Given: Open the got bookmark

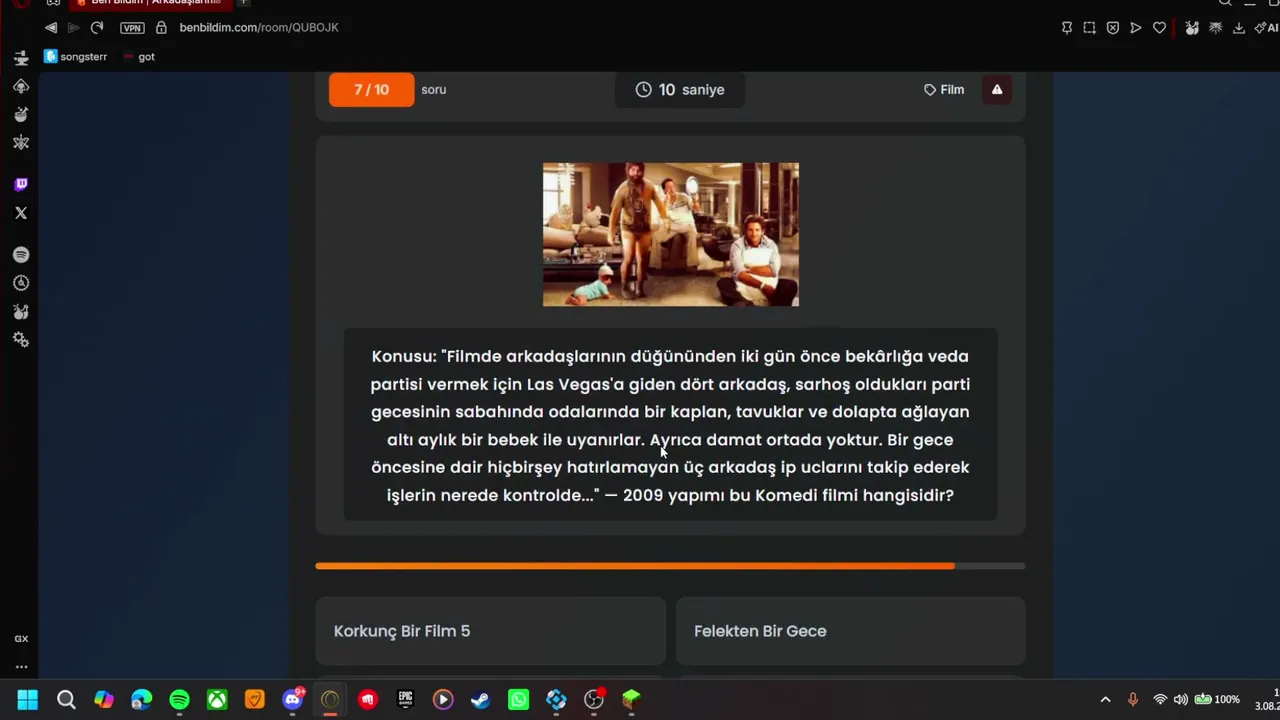Looking at the screenshot, I should [x=138, y=57].
